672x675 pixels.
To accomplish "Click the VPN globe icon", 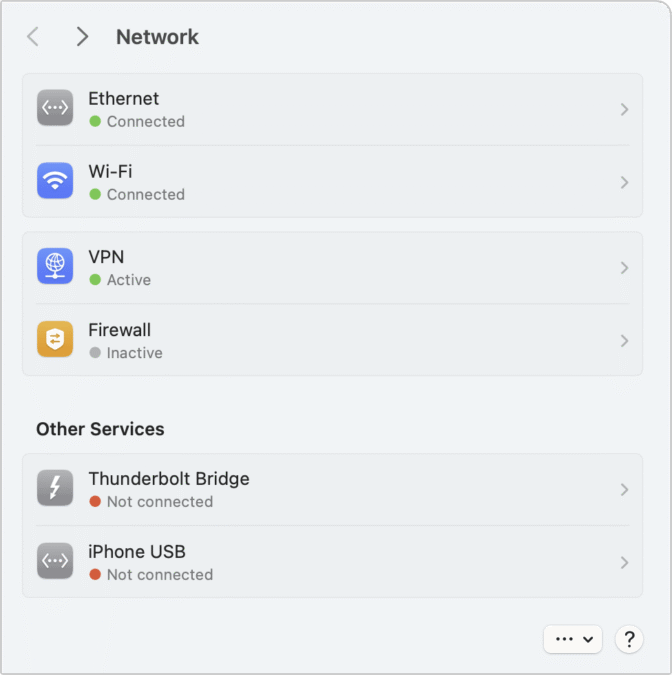I will click(x=55, y=266).
